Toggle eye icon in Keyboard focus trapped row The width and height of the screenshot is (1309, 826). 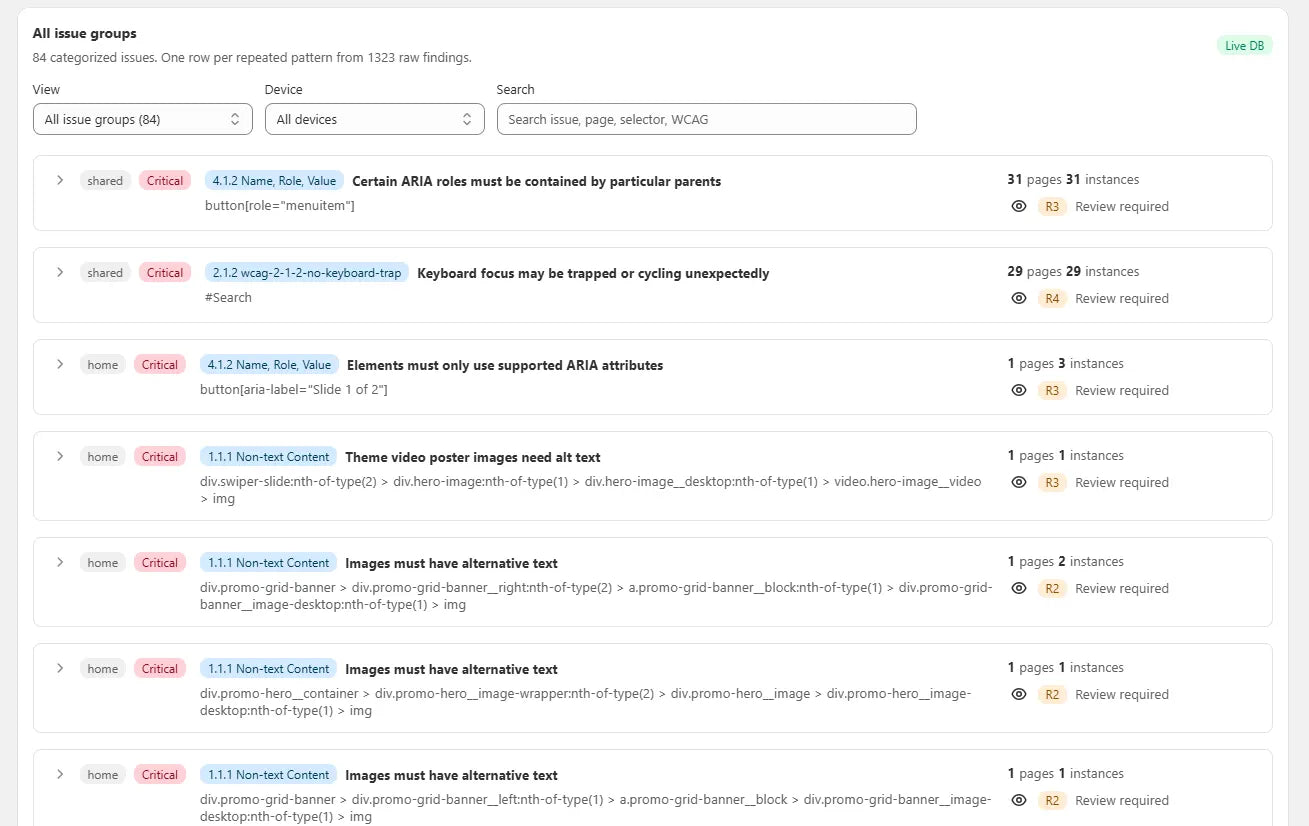pos(1019,298)
